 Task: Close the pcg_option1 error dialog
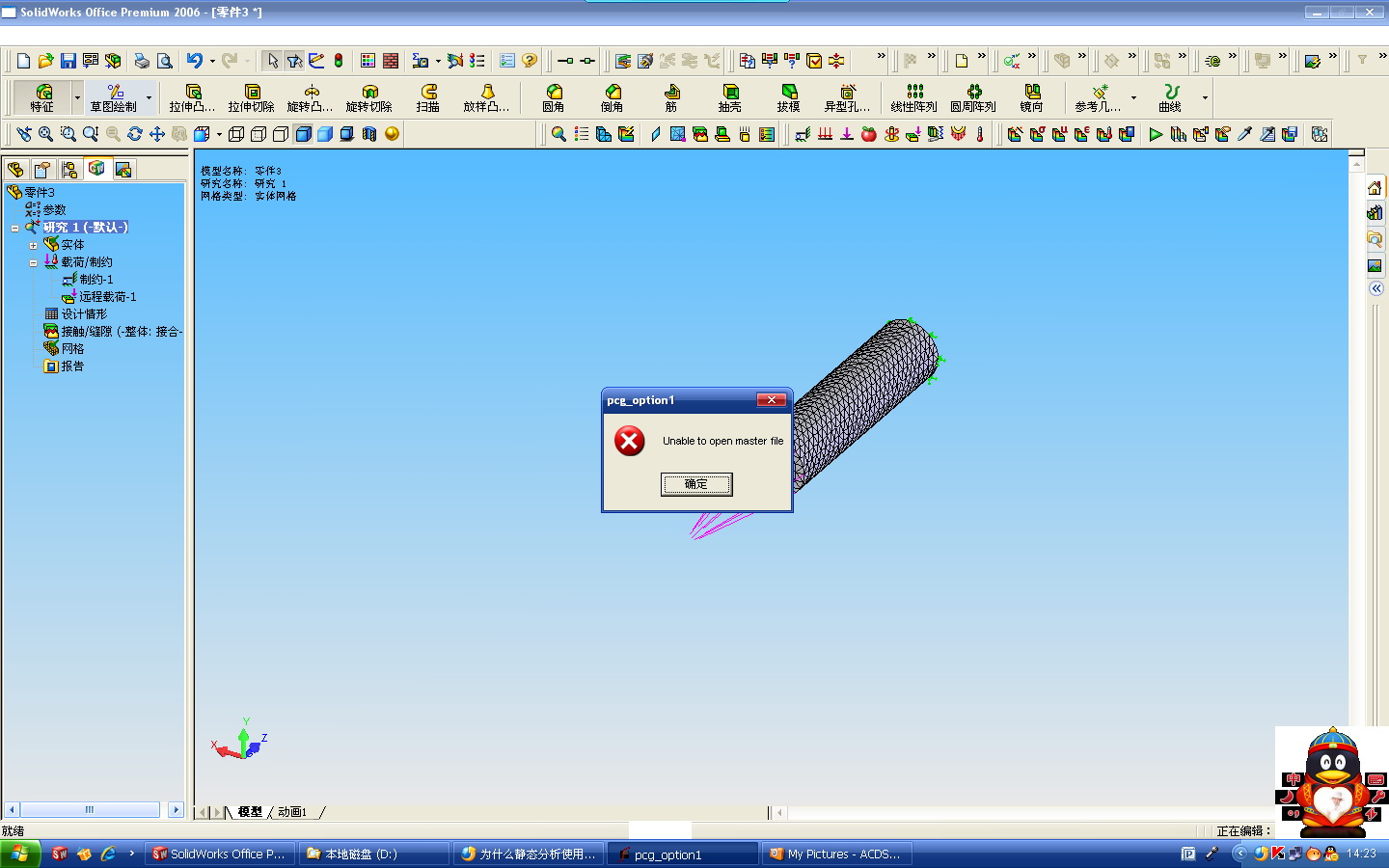[x=771, y=400]
